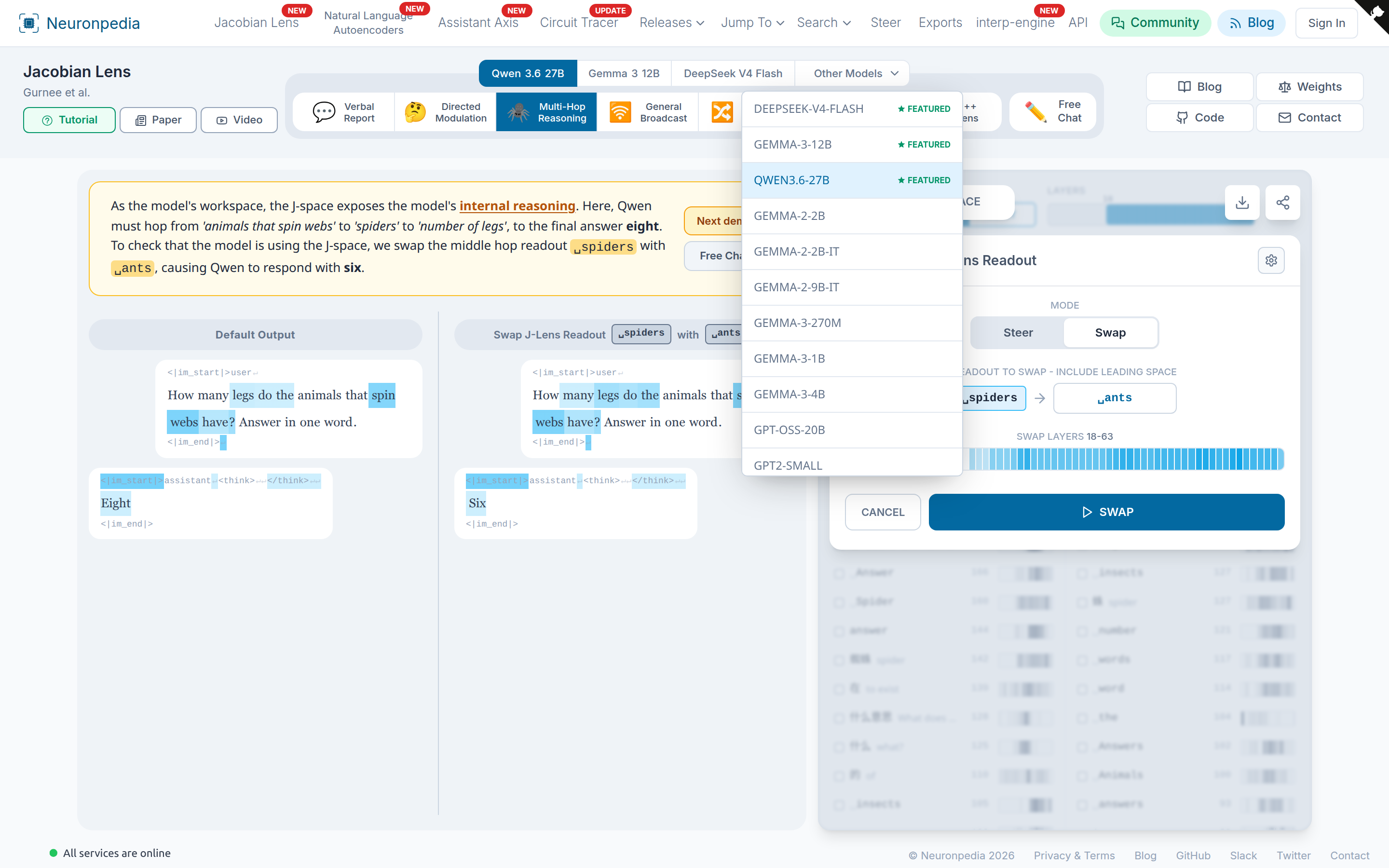Click the blue SWAP button
This screenshot has height=868, width=1389.
[1106, 512]
